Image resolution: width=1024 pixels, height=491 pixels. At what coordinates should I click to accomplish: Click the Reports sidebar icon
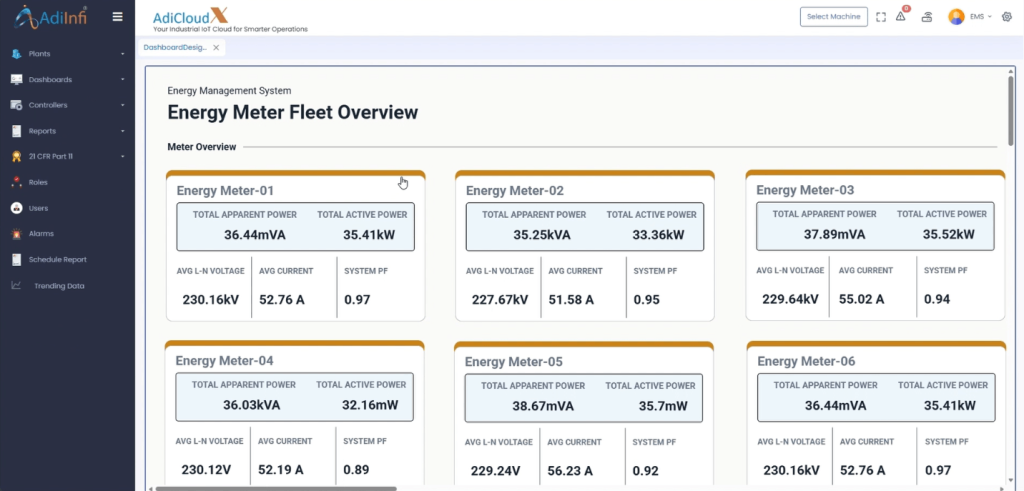click(16, 131)
